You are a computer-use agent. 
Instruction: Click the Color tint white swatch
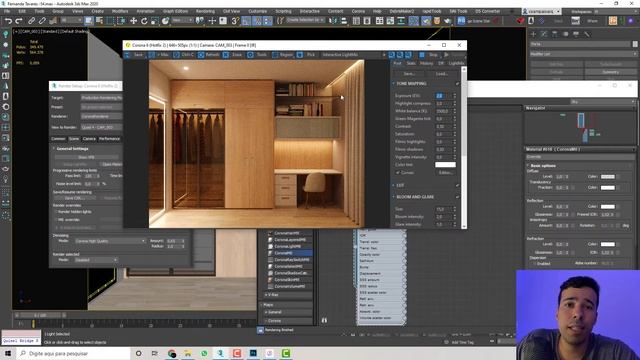point(445,165)
